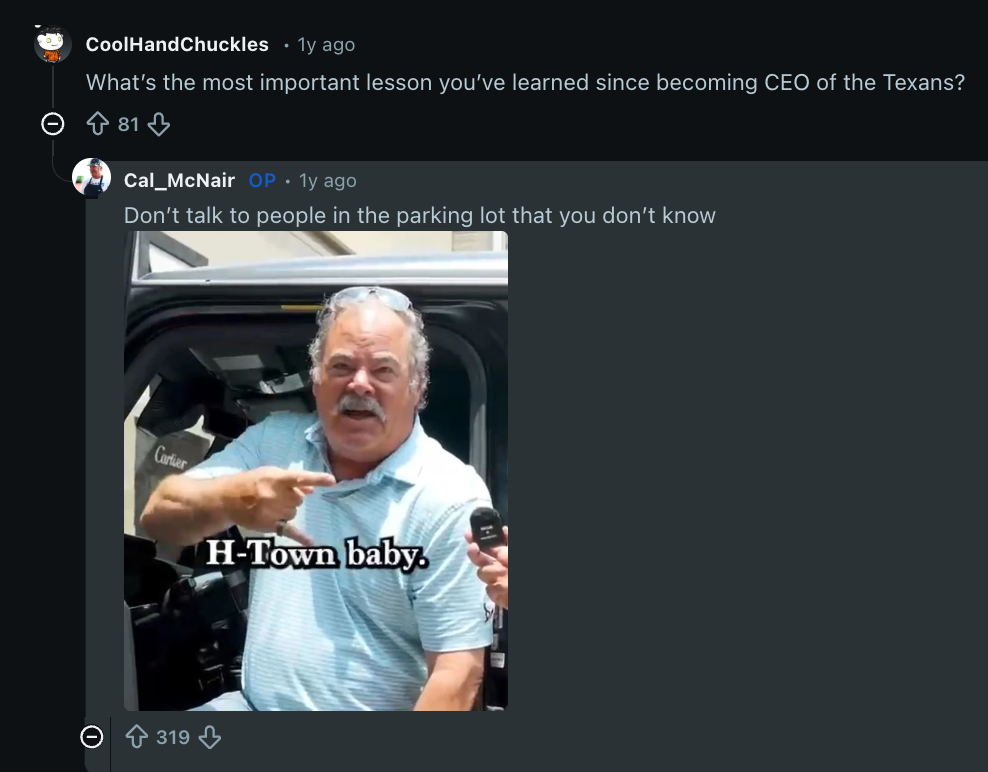
Task: Click Cal_McNair's profile avatar
Action: [91, 177]
